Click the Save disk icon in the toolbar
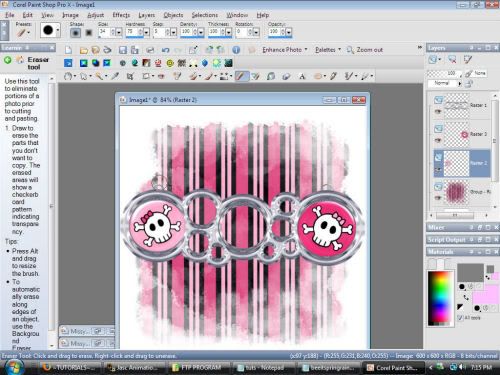This screenshot has height=375, width=500. [123, 50]
